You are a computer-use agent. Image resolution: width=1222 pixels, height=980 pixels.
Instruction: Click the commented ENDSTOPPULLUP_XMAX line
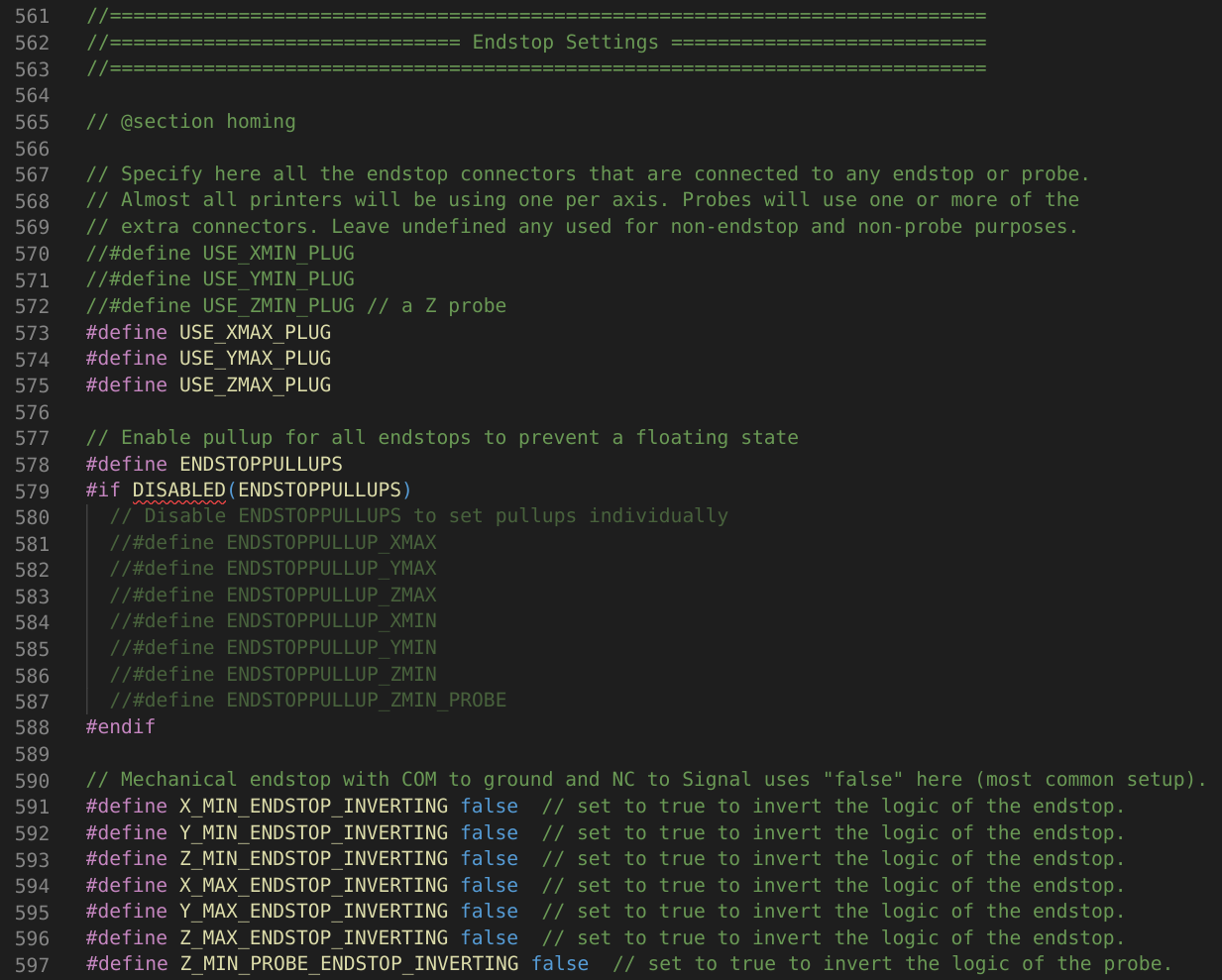pos(273,543)
